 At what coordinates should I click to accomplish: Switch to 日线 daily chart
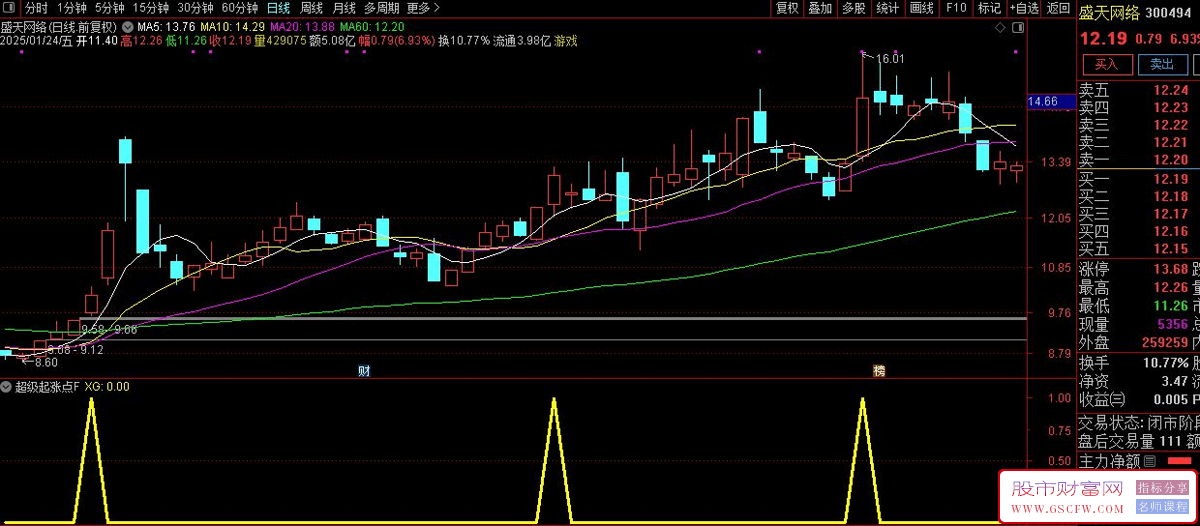(279, 8)
